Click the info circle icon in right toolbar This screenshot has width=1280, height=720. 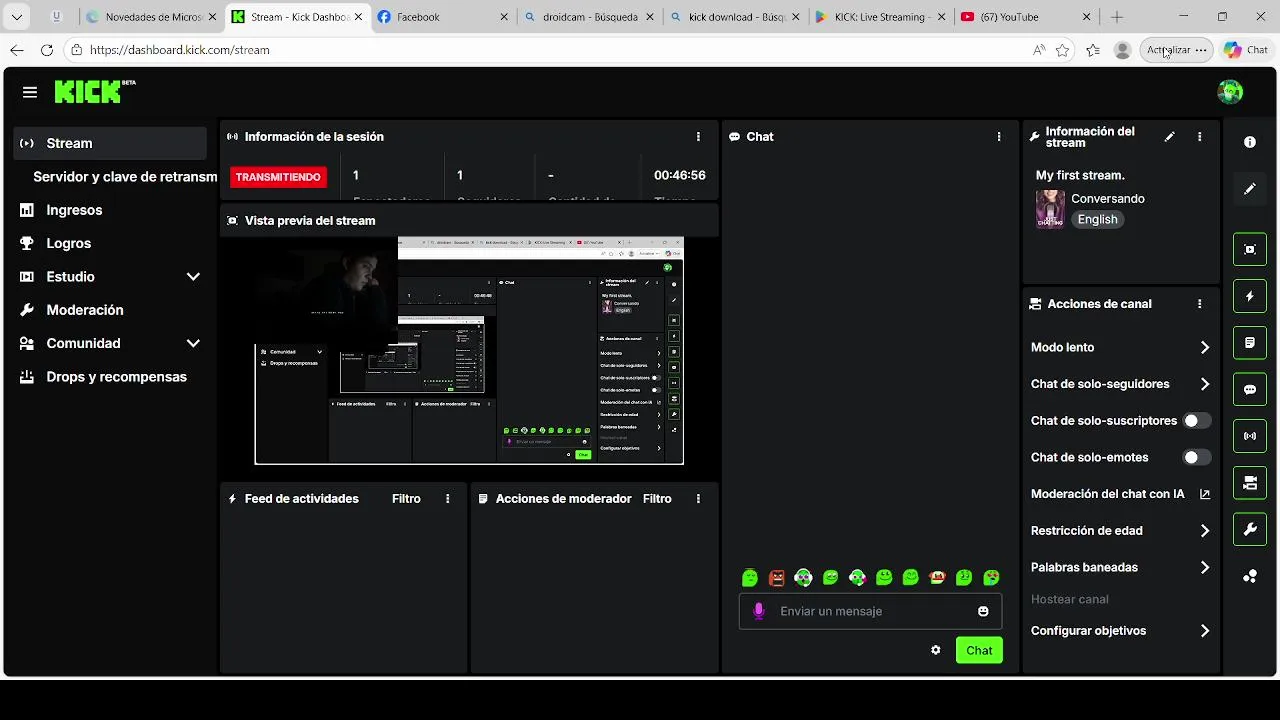(x=1250, y=142)
